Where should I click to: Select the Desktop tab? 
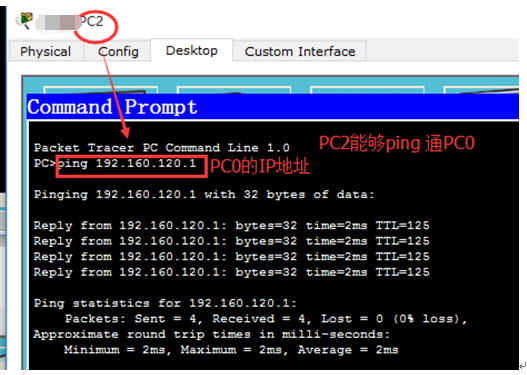point(192,50)
